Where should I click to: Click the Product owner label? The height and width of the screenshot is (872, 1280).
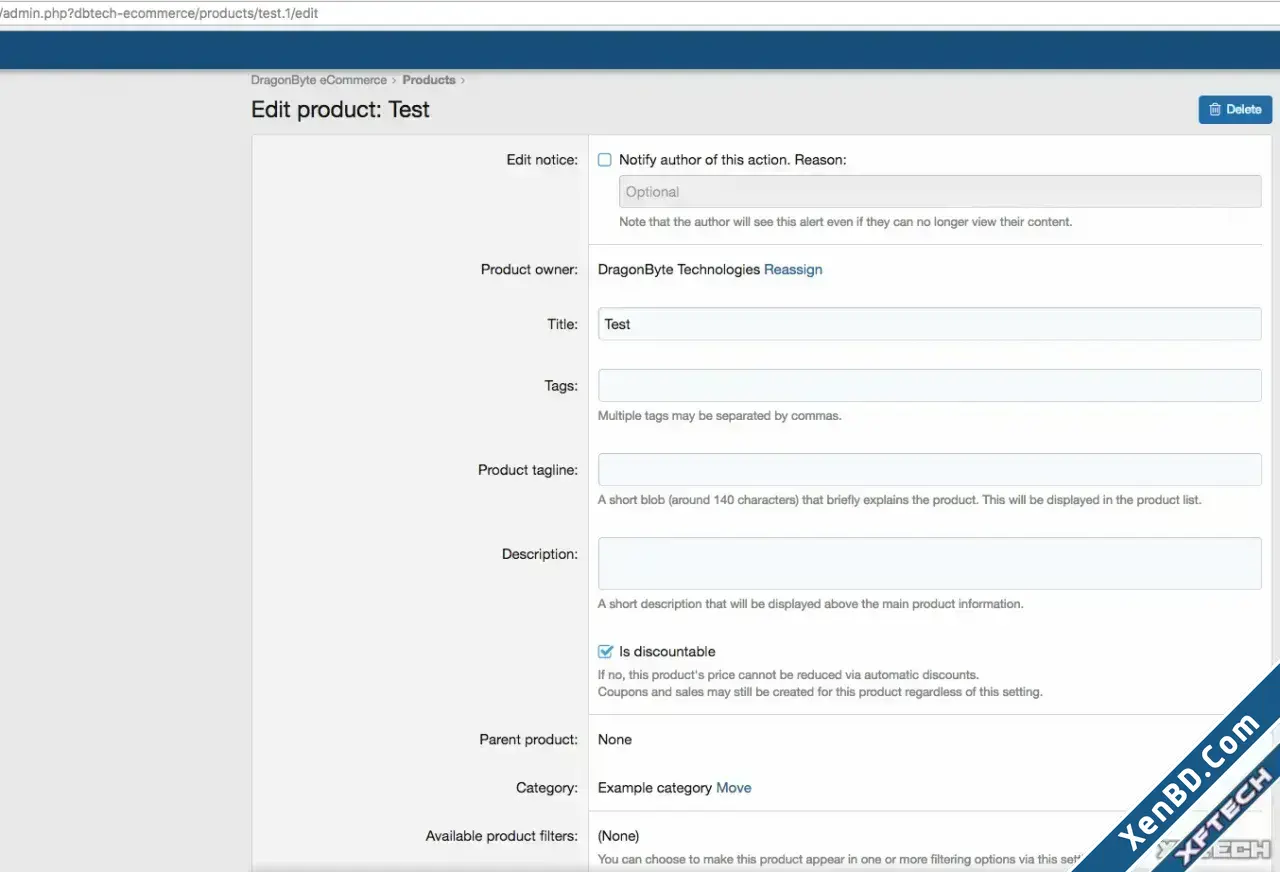pyautogui.click(x=529, y=270)
